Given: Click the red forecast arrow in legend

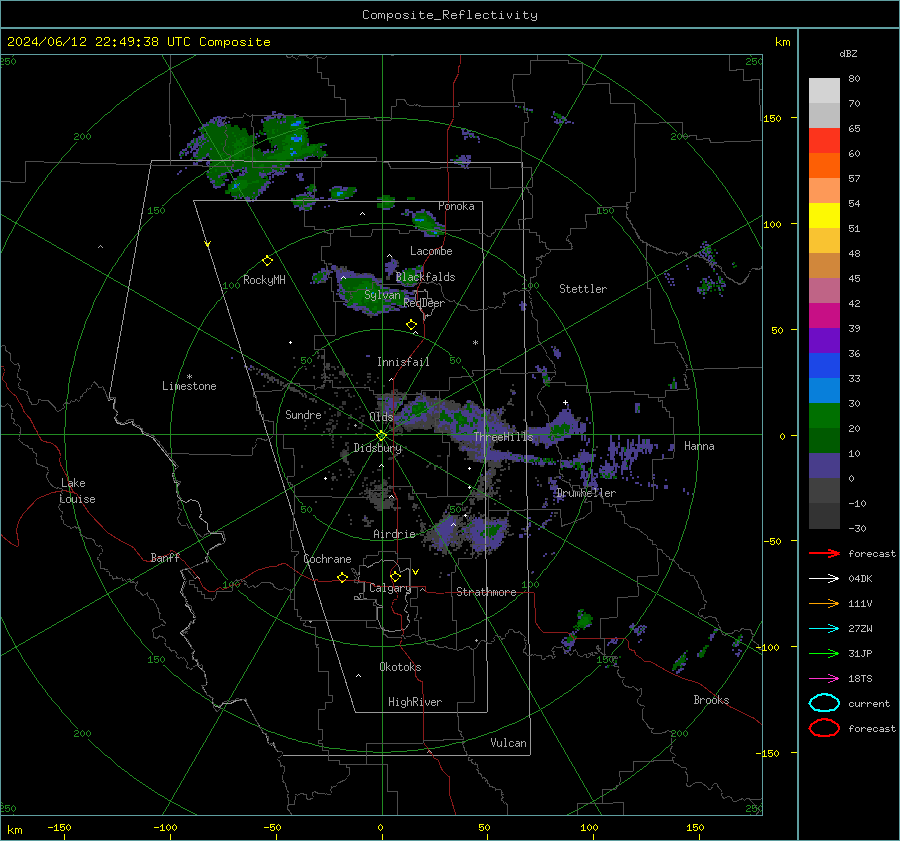Looking at the screenshot, I should click(x=824, y=553).
